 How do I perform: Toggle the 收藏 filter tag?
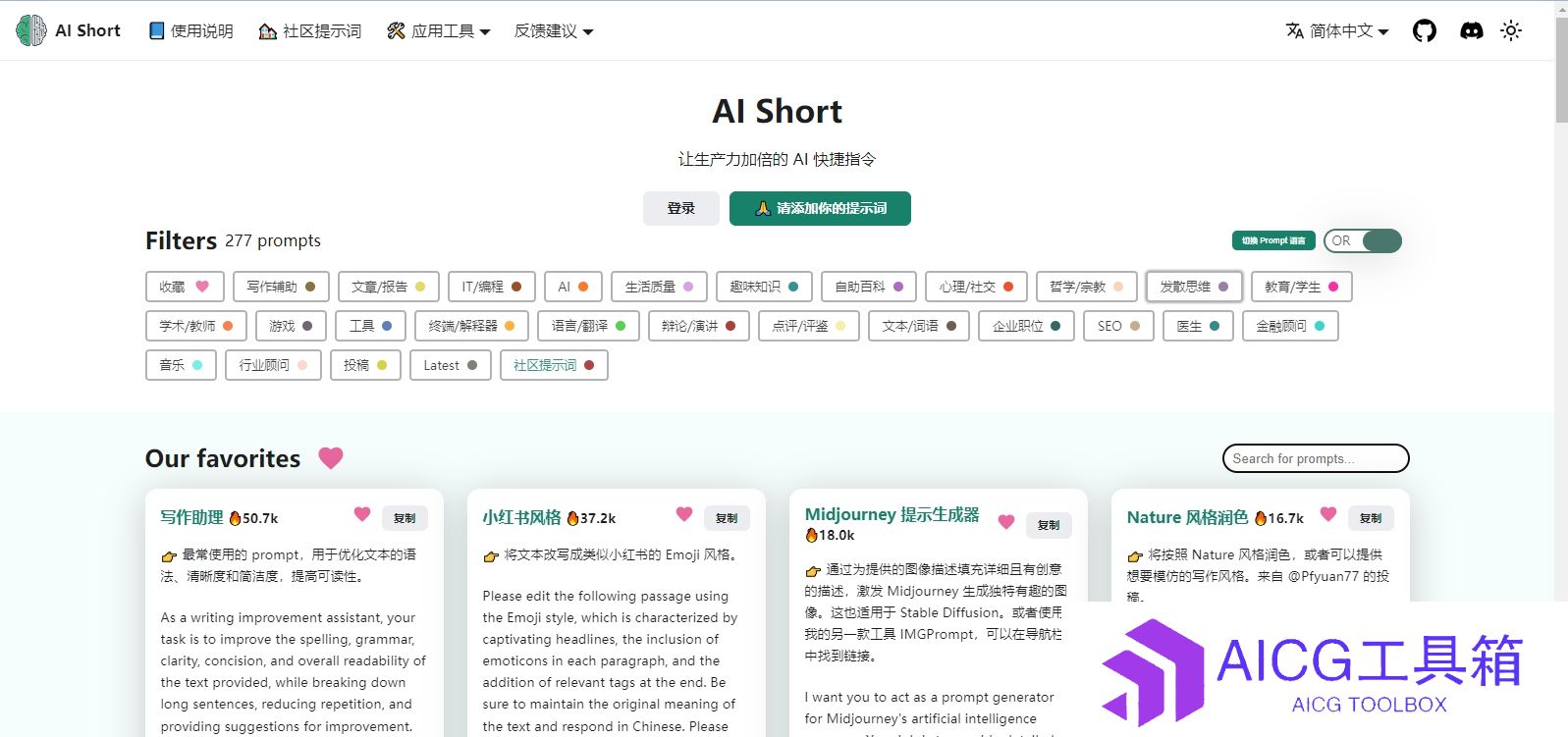185,287
